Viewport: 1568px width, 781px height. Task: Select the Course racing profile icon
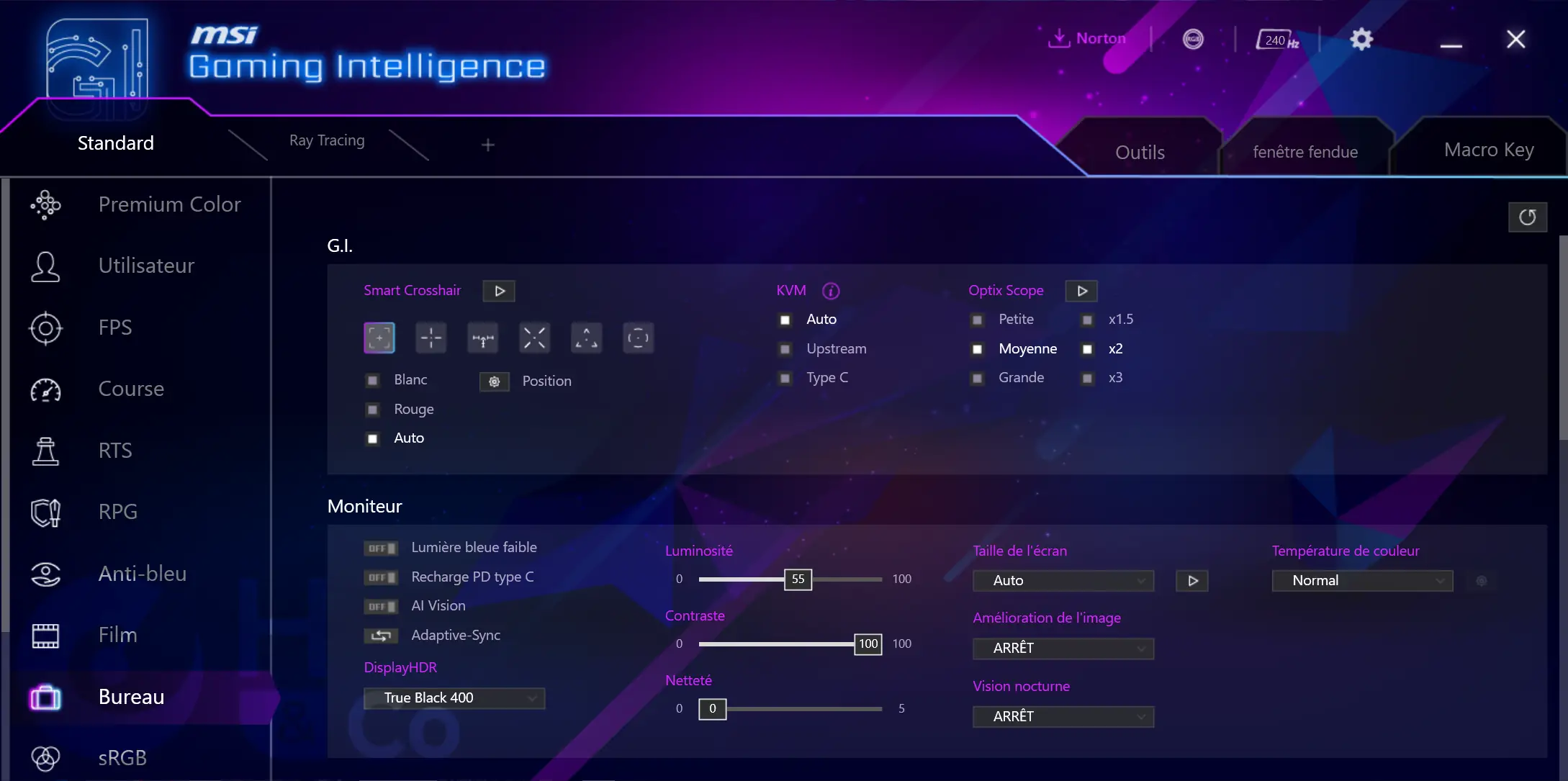(x=45, y=389)
